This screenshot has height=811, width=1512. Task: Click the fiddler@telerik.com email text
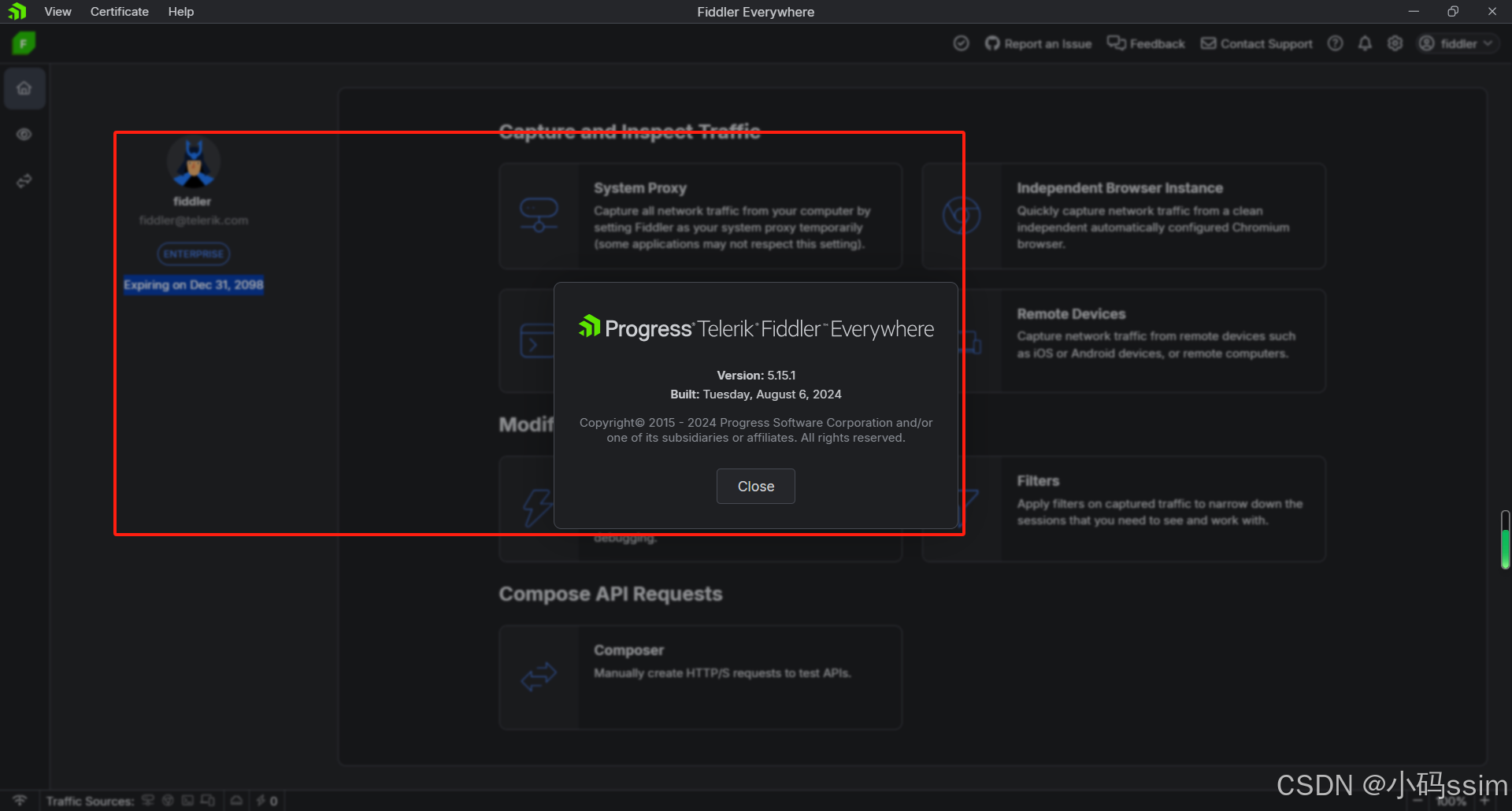pos(193,220)
